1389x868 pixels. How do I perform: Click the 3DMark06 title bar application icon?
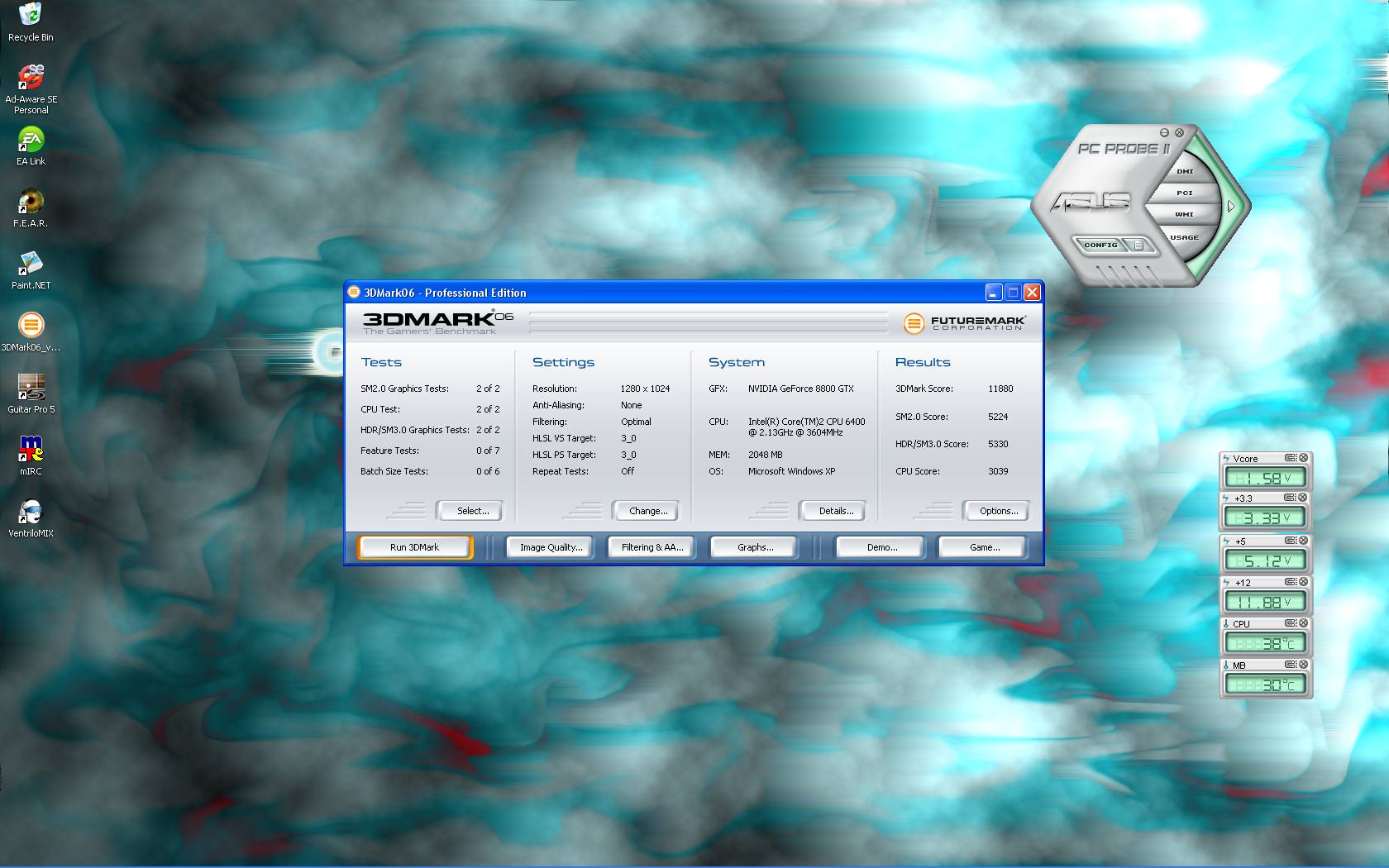tap(354, 292)
